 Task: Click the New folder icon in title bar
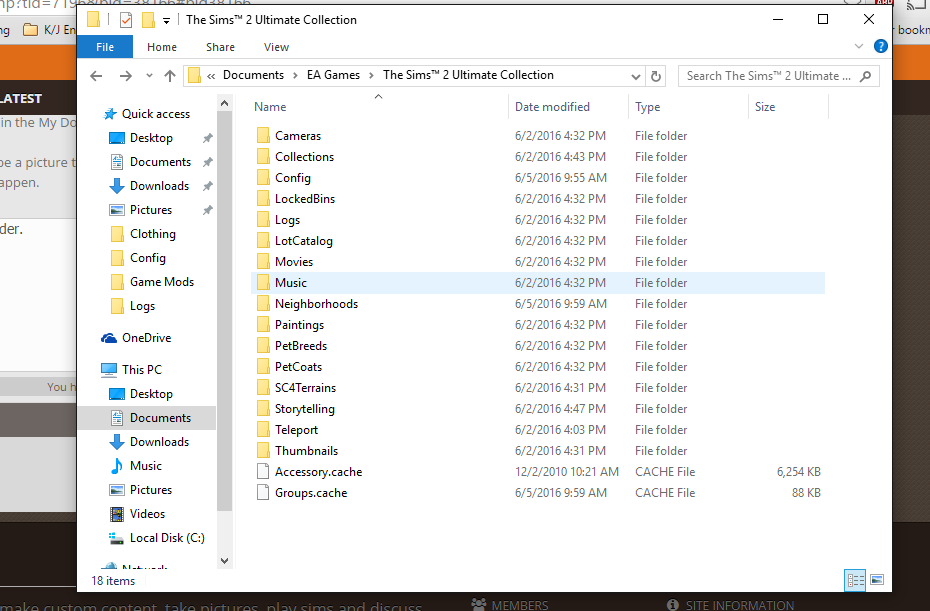(148, 20)
